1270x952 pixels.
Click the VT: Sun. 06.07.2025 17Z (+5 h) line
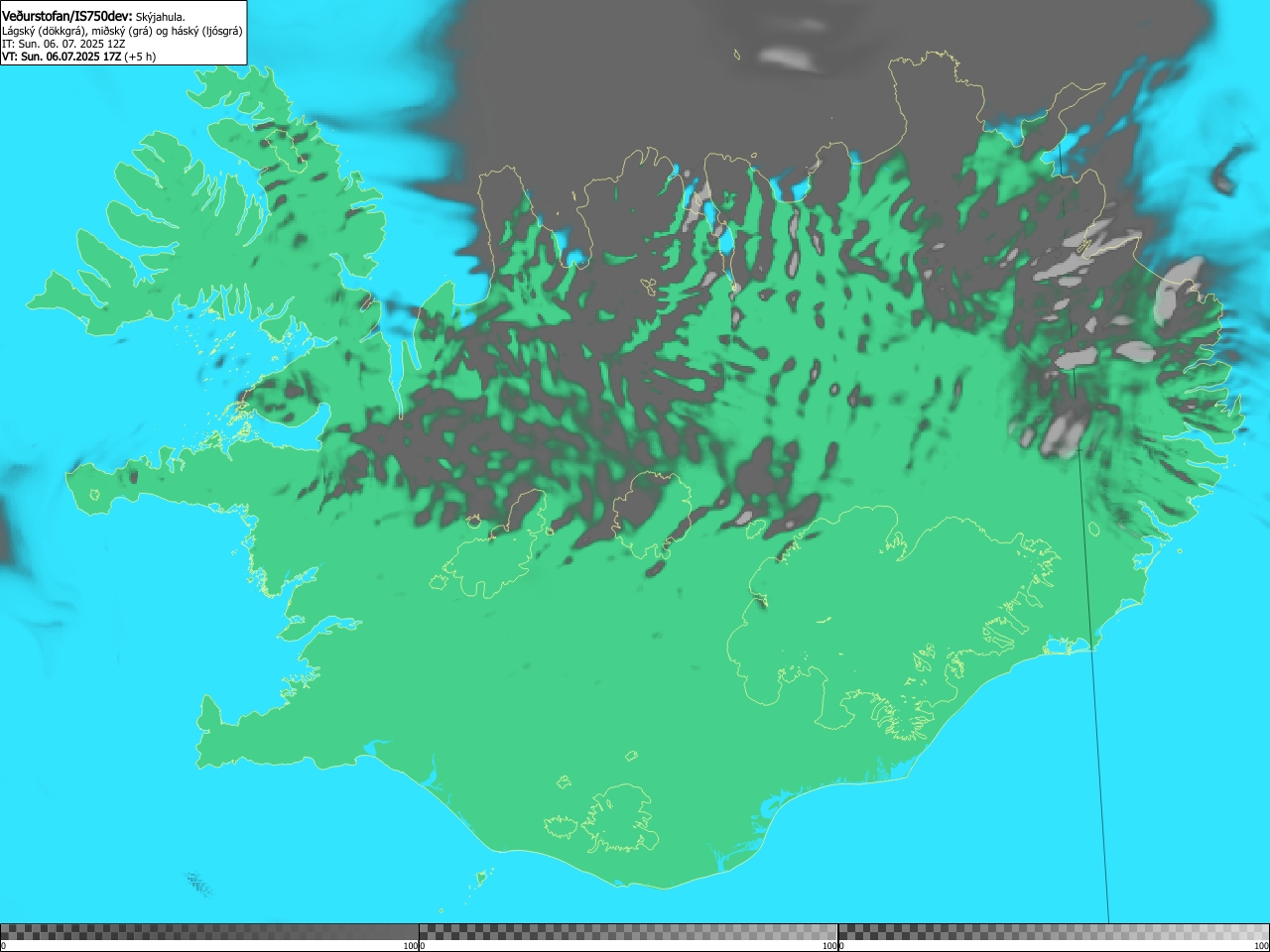coord(78,57)
